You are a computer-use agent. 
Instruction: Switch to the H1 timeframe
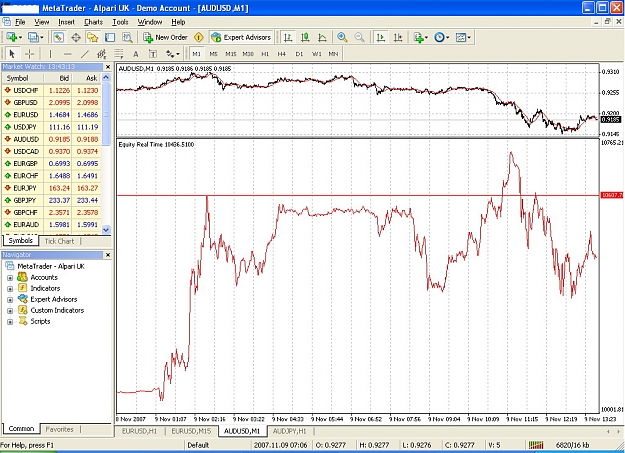point(265,54)
